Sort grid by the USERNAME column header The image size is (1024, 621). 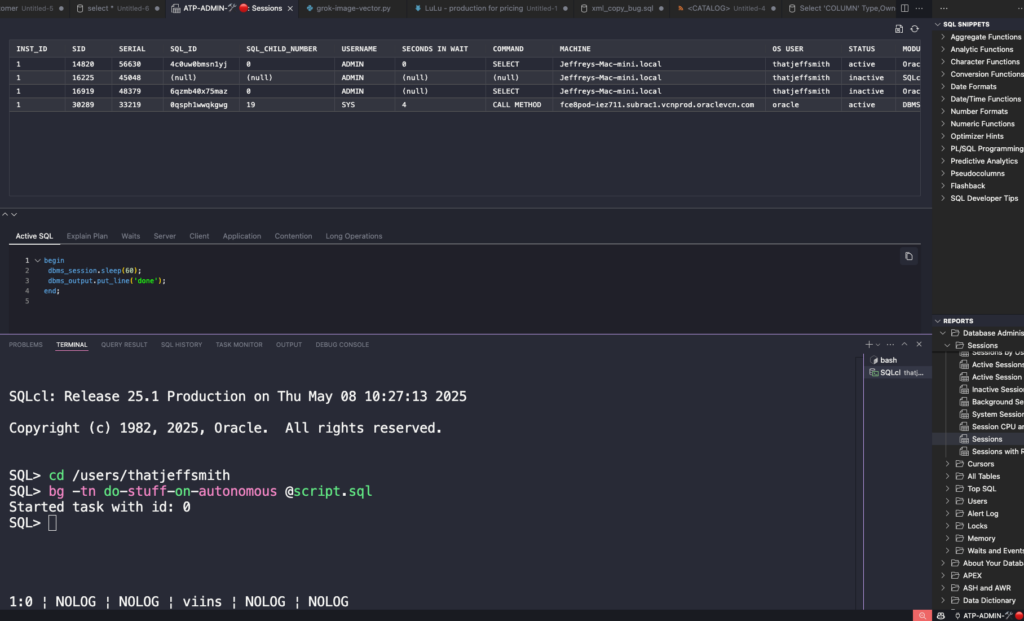(x=359, y=48)
